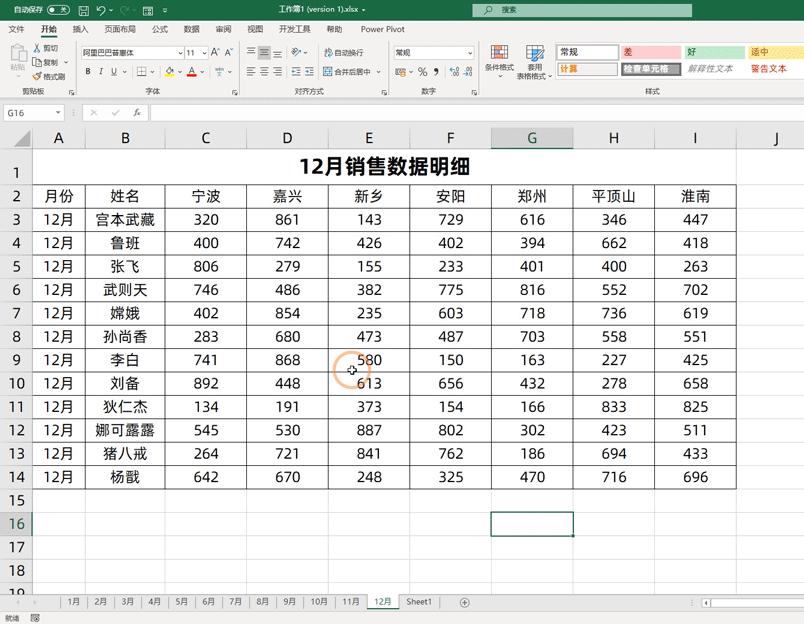Toggle Bold formatting
Image resolution: width=804 pixels, height=624 pixels.
[90, 72]
